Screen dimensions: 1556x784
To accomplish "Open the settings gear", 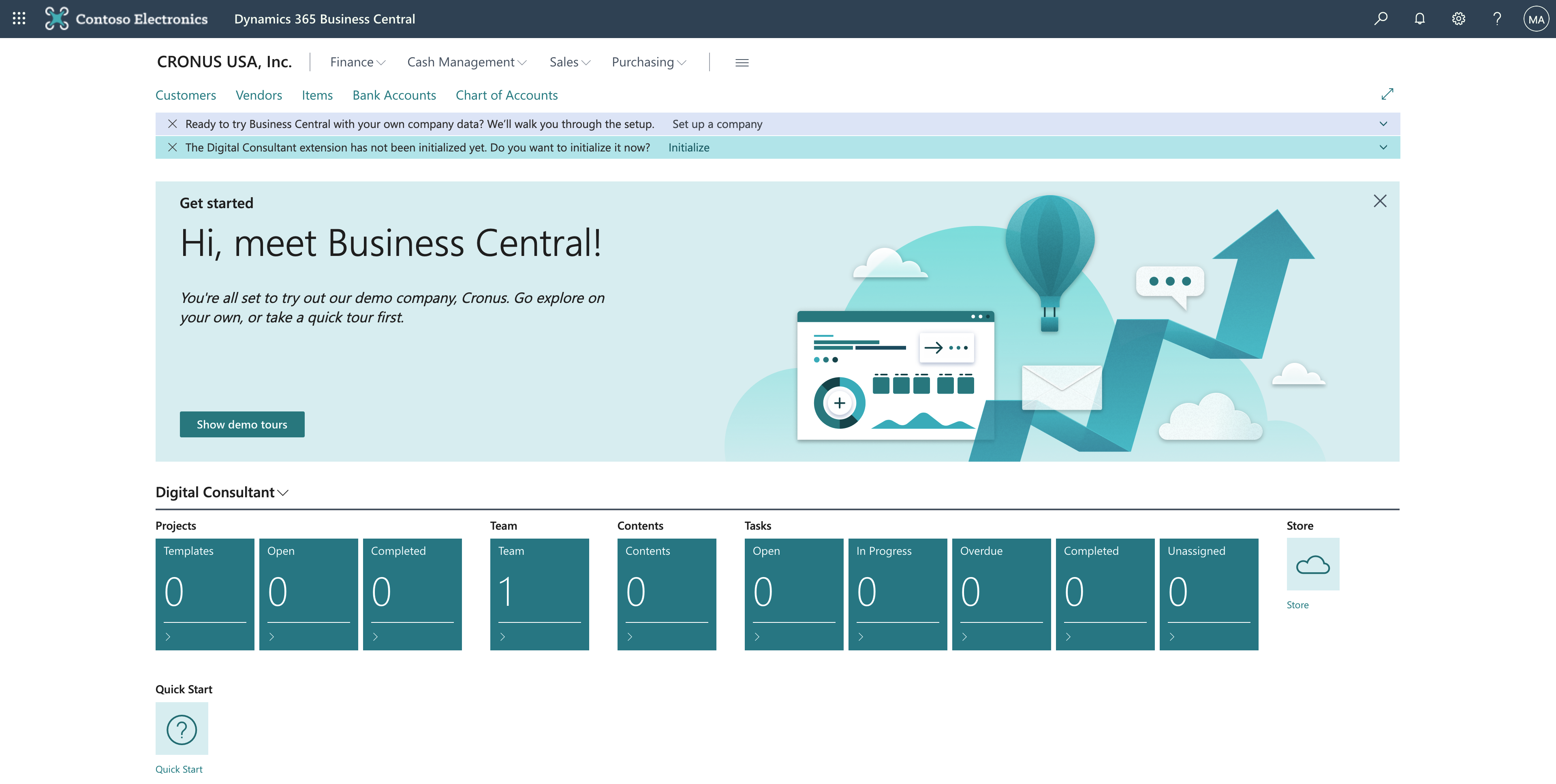I will click(1458, 19).
